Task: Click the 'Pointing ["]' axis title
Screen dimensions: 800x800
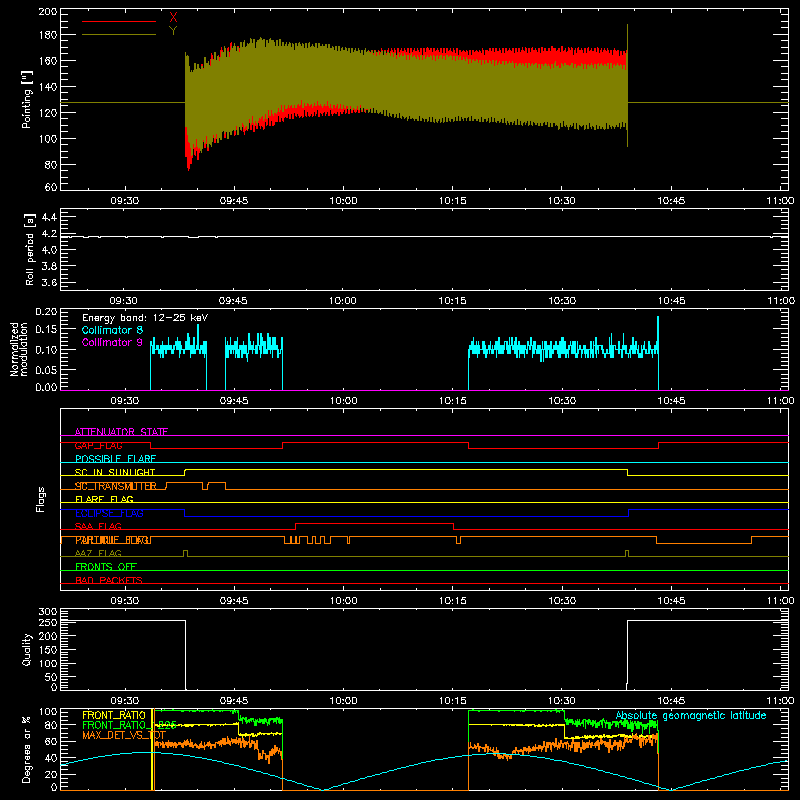Action: point(27,99)
